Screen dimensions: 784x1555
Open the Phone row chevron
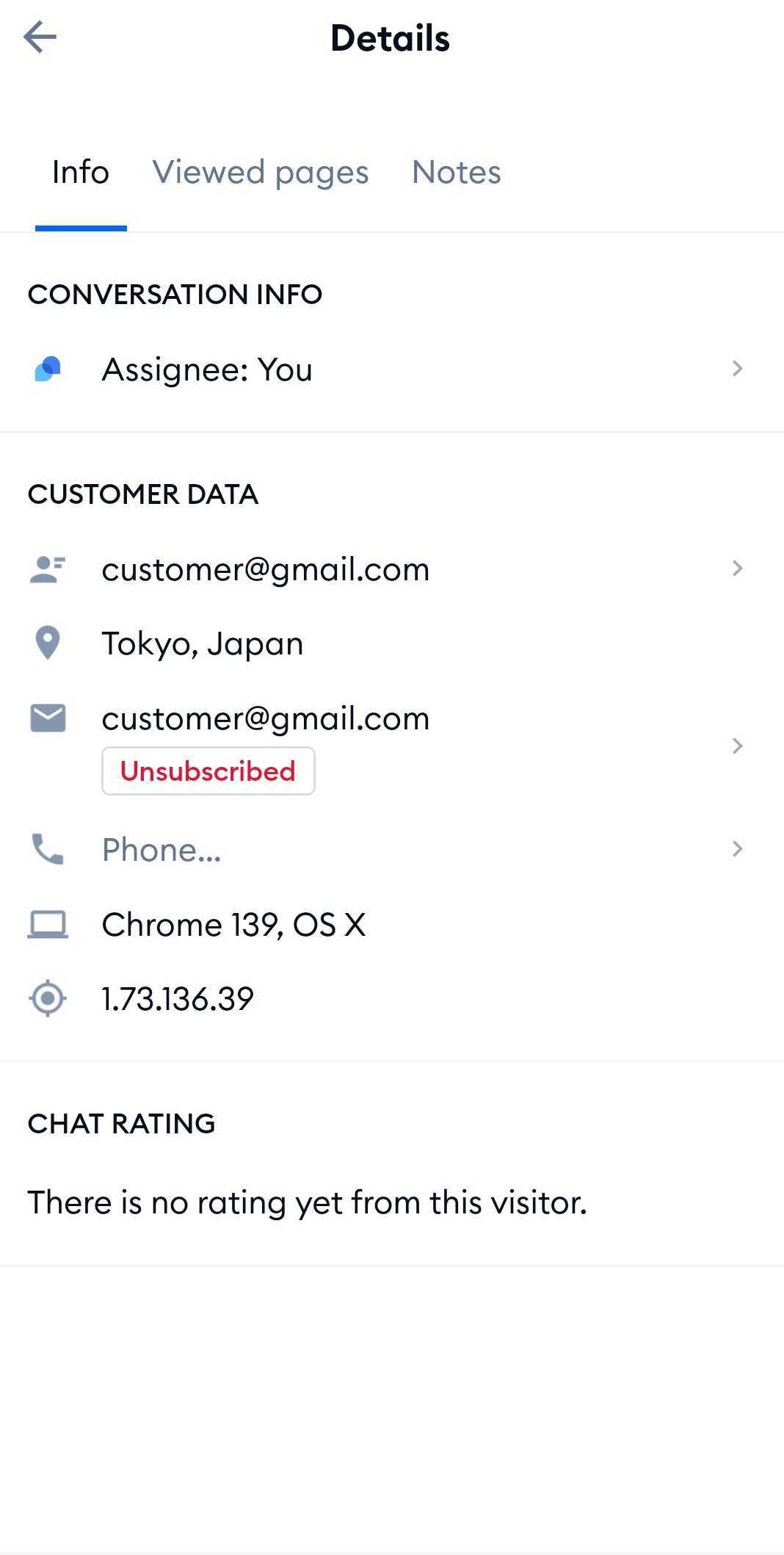737,849
